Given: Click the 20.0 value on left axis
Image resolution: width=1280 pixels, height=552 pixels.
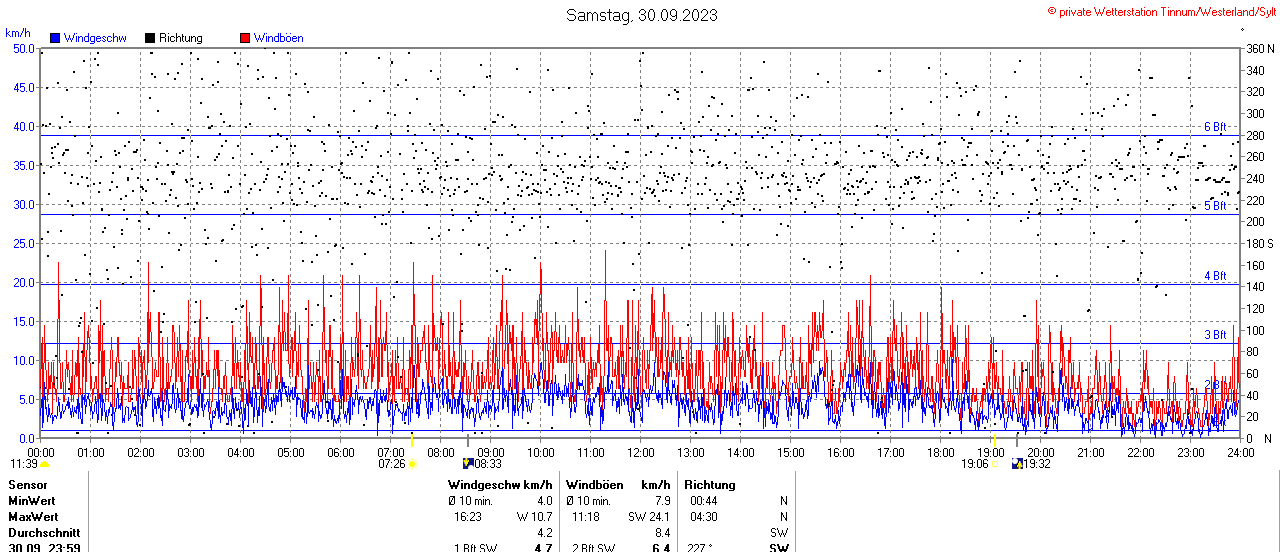Looking at the screenshot, I should [24, 282].
